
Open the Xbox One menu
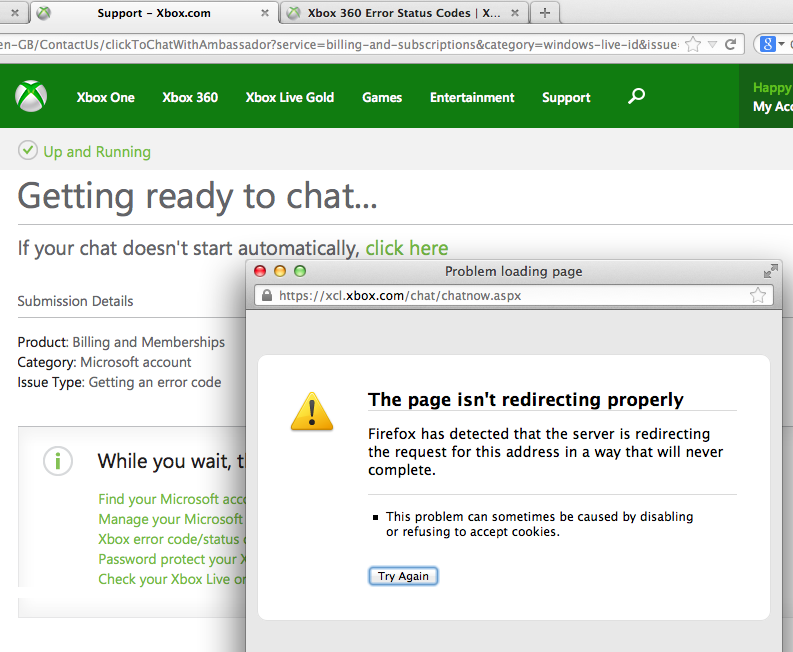click(x=106, y=97)
